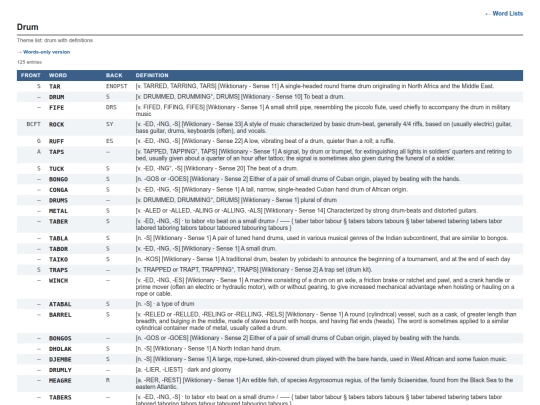This screenshot has width=540, height=405.
Task: Click the A front hook for TAPS
Action: [39, 152]
